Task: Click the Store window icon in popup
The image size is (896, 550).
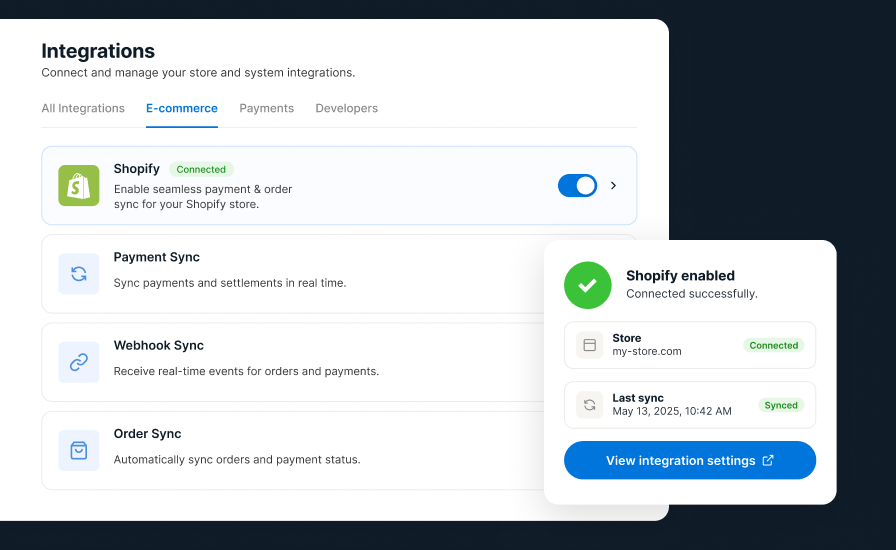Action: click(x=590, y=345)
